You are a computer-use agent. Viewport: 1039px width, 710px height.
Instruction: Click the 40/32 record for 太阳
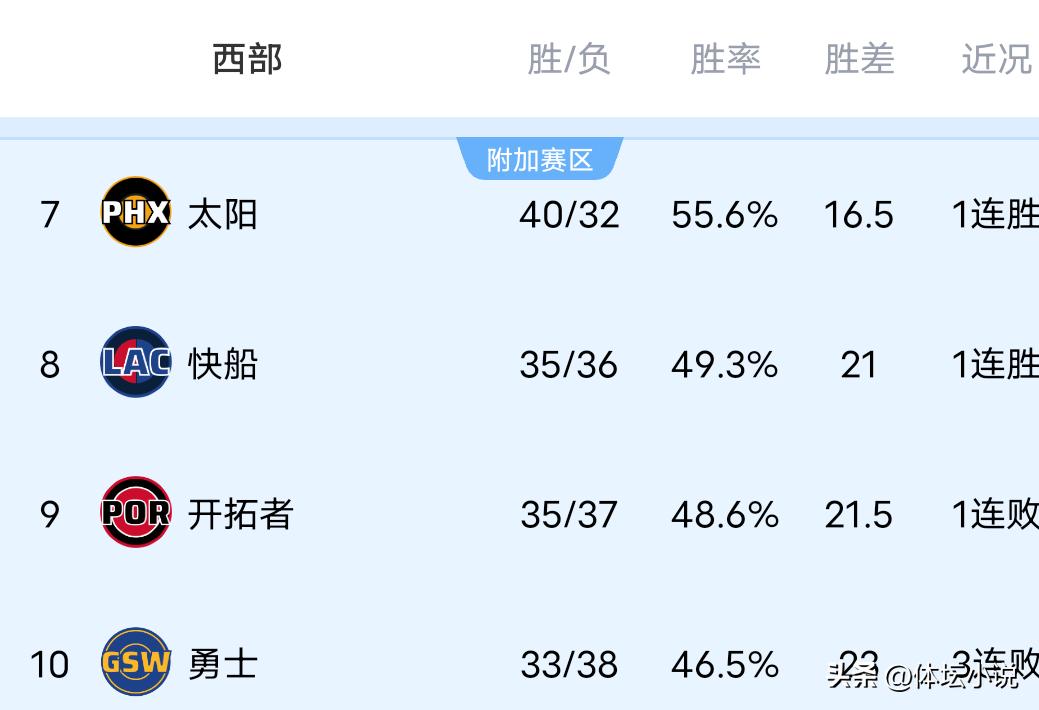[569, 215]
